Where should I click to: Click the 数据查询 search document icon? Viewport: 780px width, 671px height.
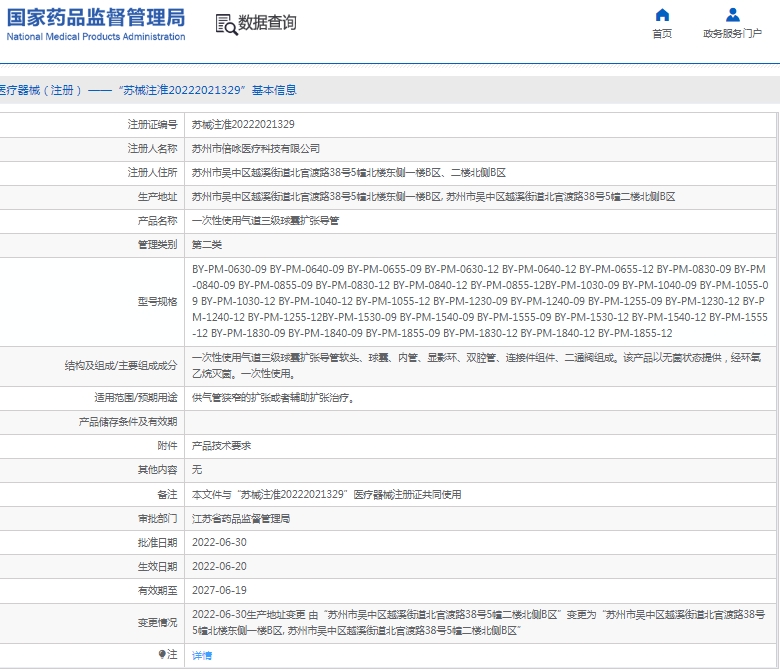[226, 24]
